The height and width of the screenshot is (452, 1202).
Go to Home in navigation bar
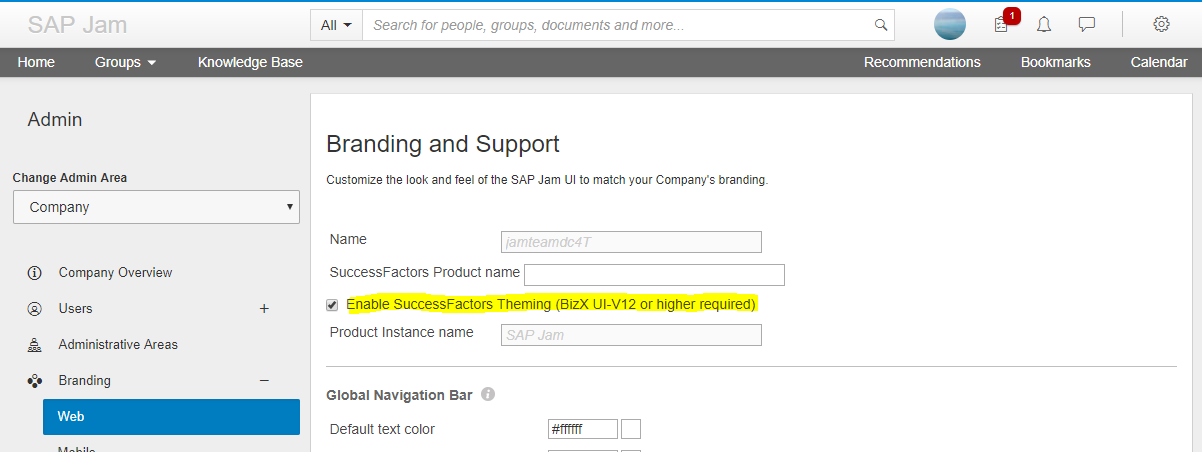coord(36,62)
